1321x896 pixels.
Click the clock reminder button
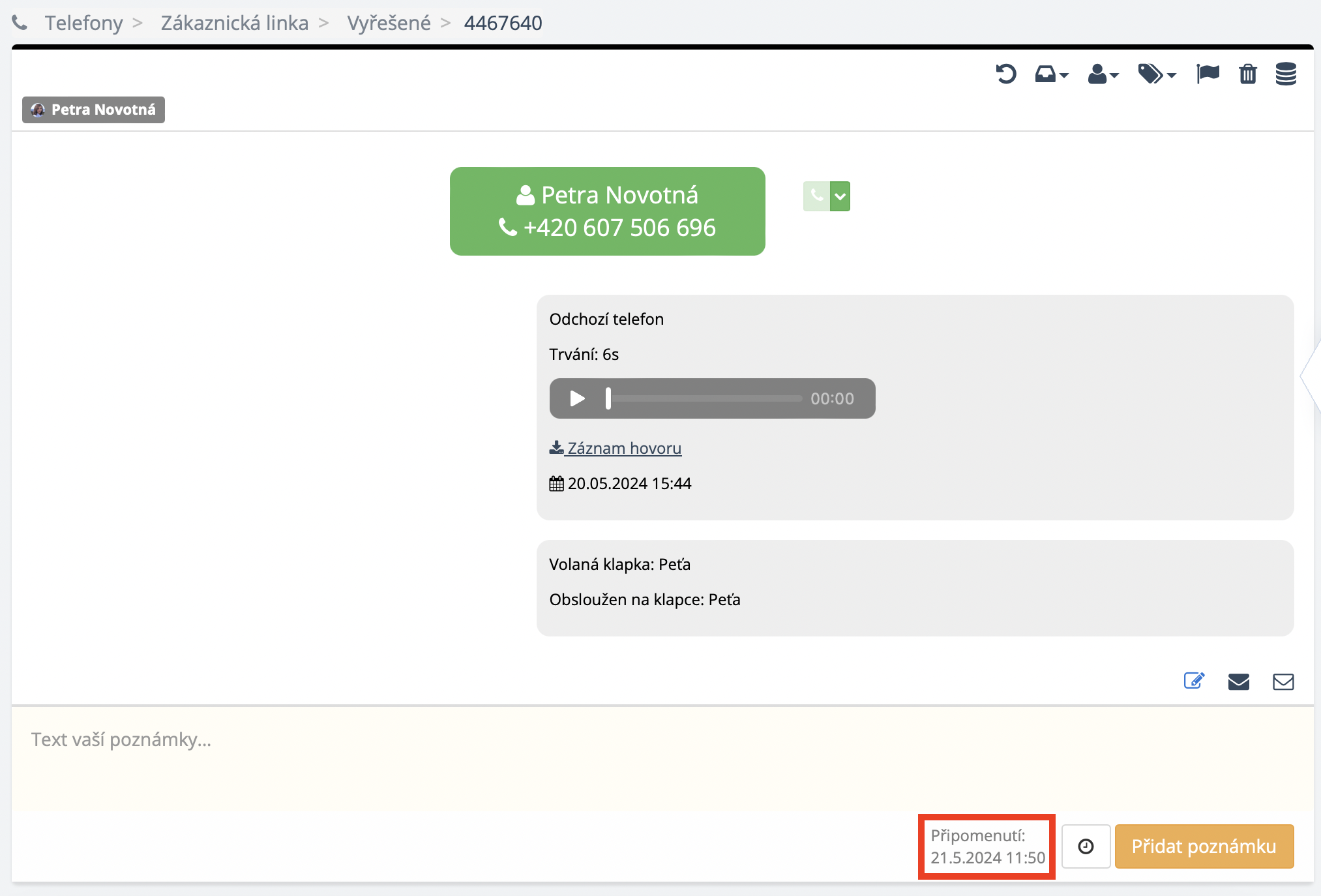[x=1086, y=846]
